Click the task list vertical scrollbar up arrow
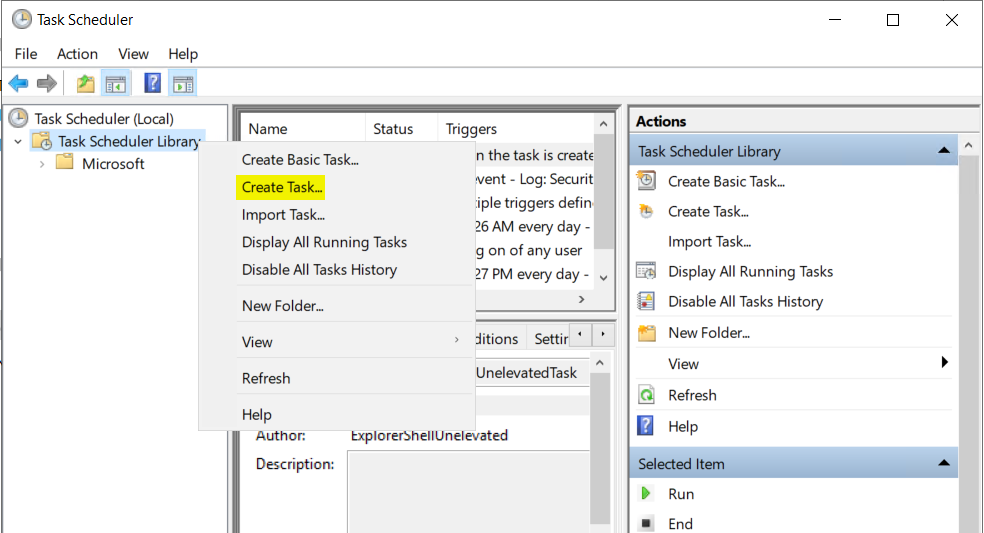Screen dimensions: 984x533 coord(603,124)
